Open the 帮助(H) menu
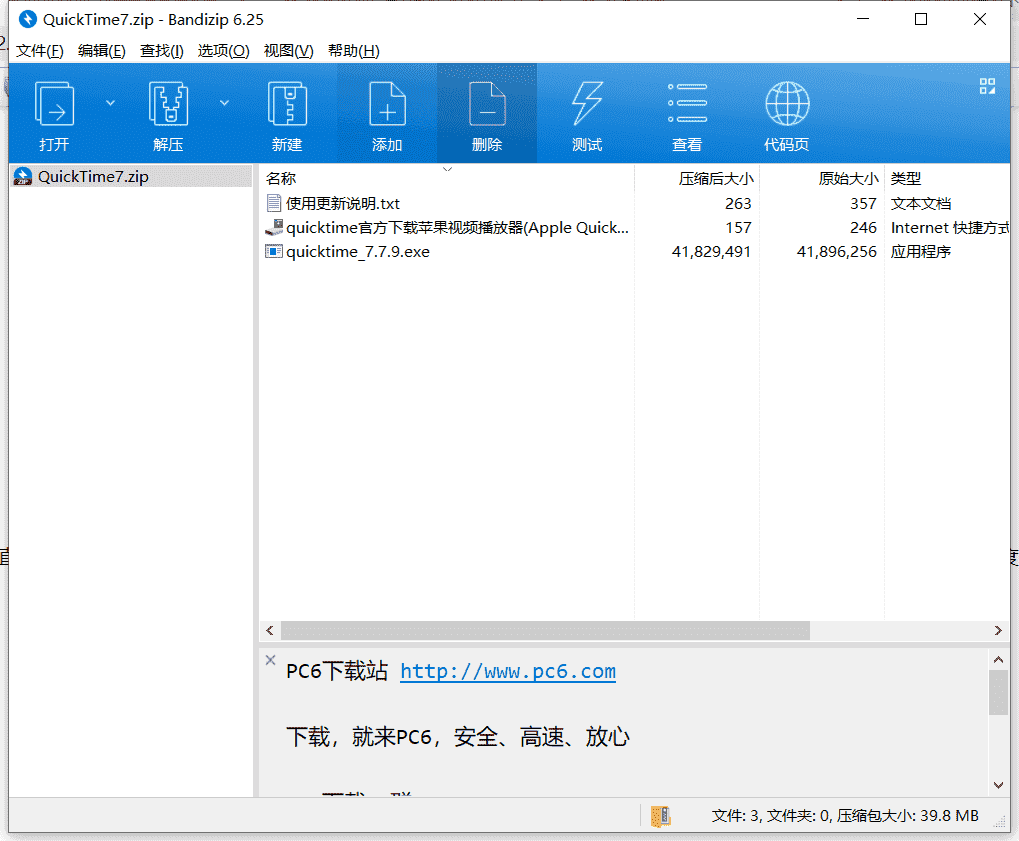Viewport: 1019px width, 841px height. pos(354,51)
